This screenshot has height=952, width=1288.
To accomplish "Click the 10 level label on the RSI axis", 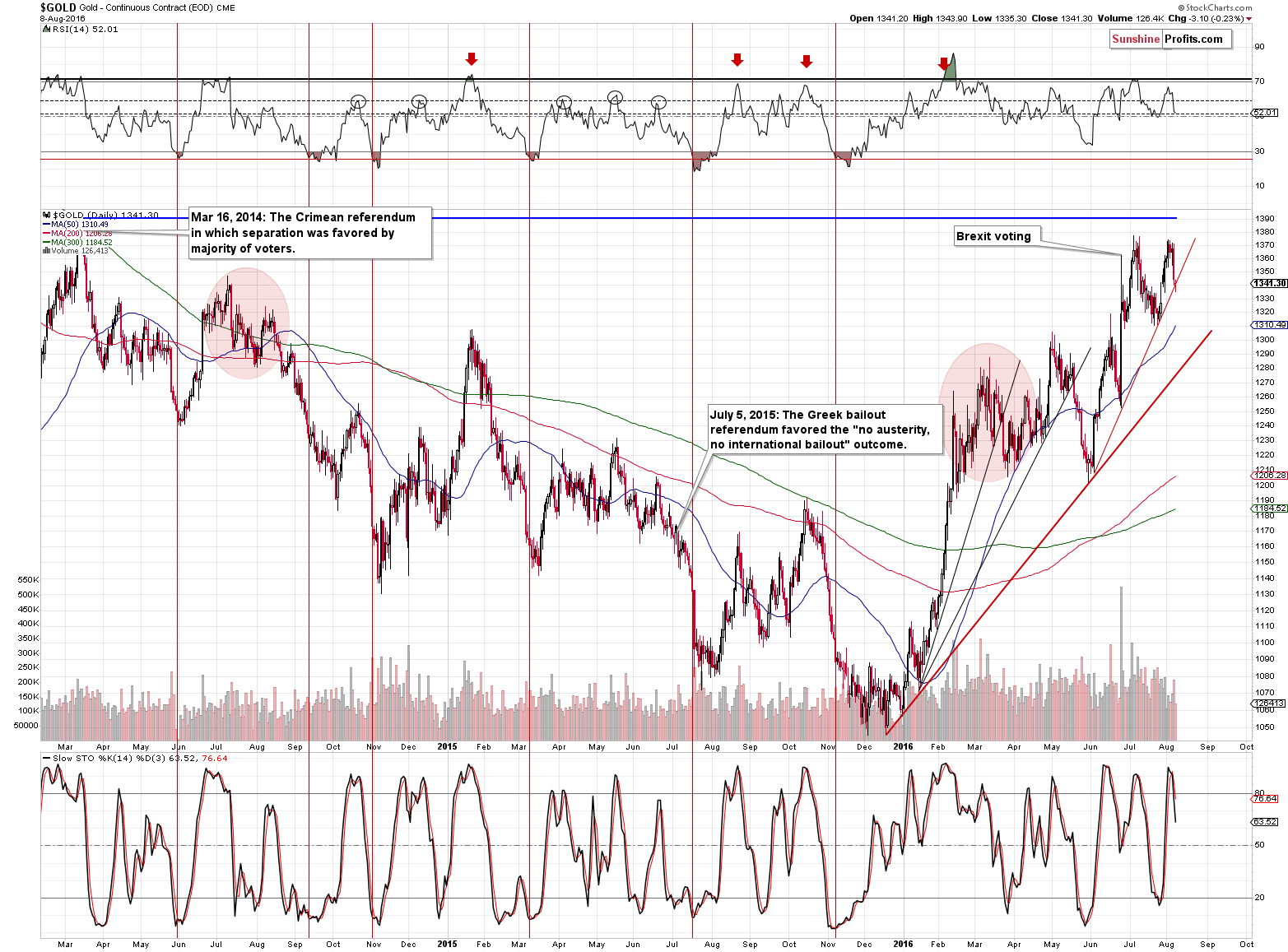I will [1259, 186].
